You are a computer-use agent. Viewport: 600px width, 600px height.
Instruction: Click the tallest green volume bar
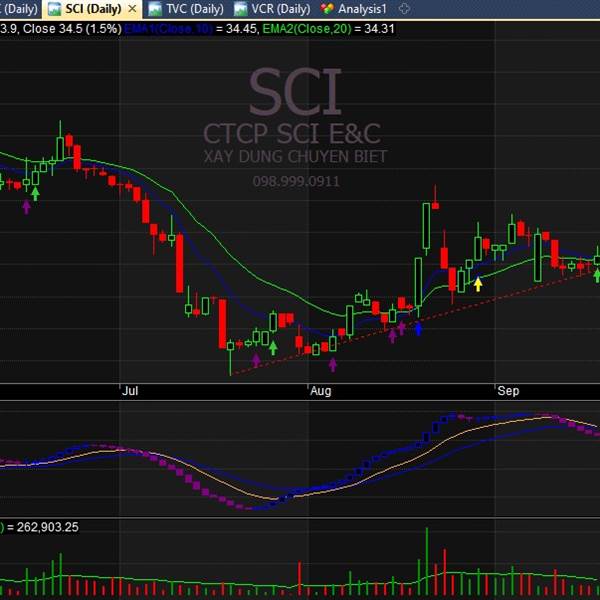[427, 561]
